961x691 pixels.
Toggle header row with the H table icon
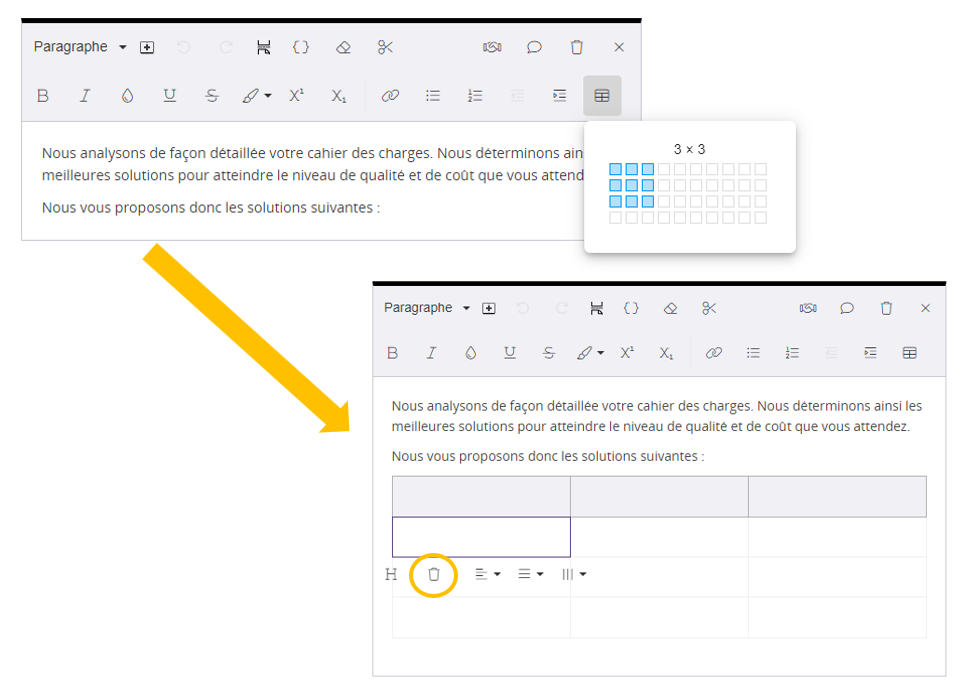[x=391, y=574]
